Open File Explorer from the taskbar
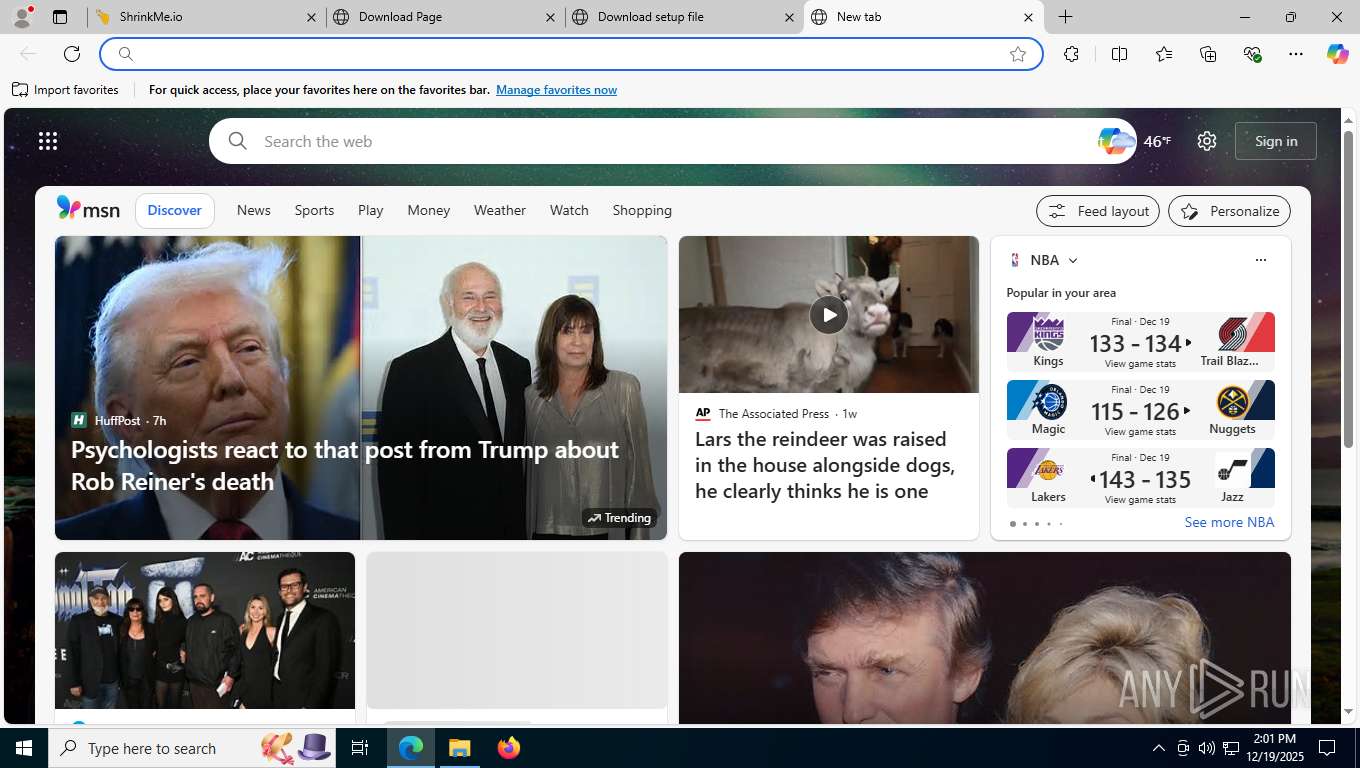 click(x=459, y=748)
